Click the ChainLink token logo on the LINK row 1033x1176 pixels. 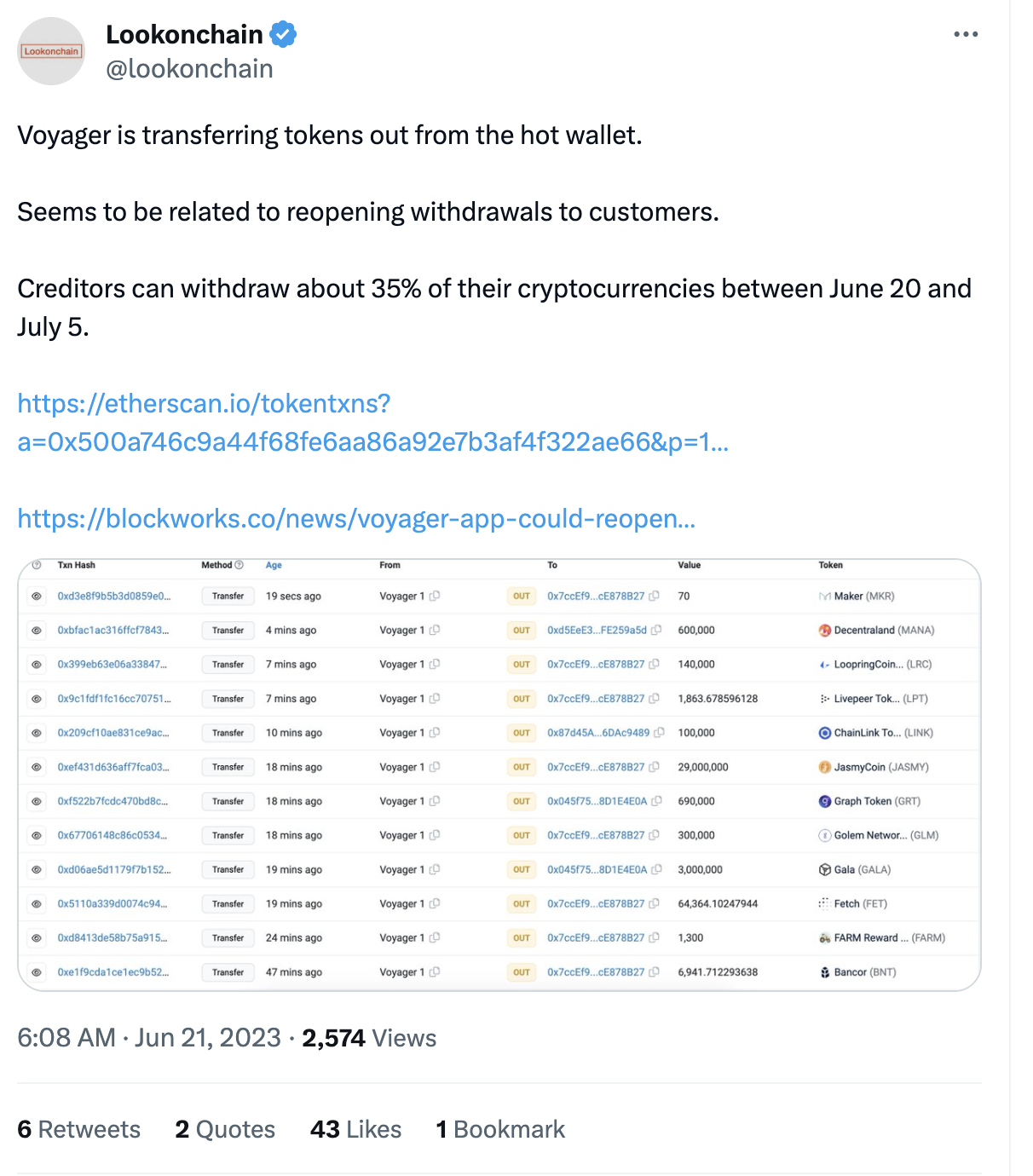(x=824, y=733)
